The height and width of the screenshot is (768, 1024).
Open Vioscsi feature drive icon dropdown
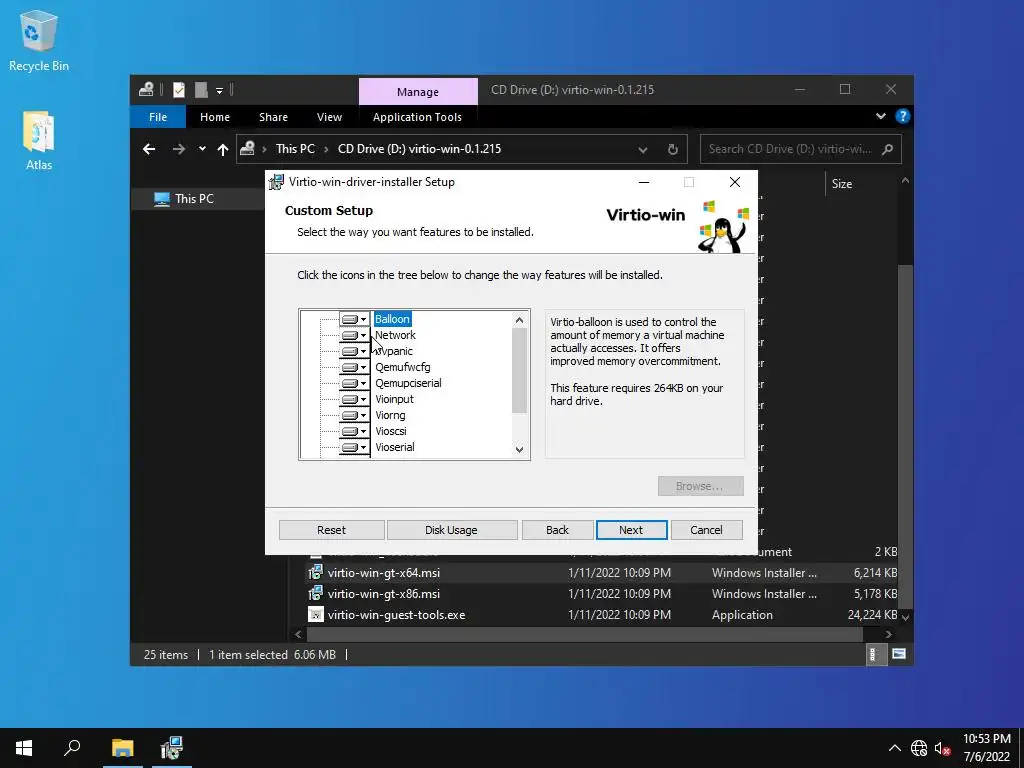point(355,431)
